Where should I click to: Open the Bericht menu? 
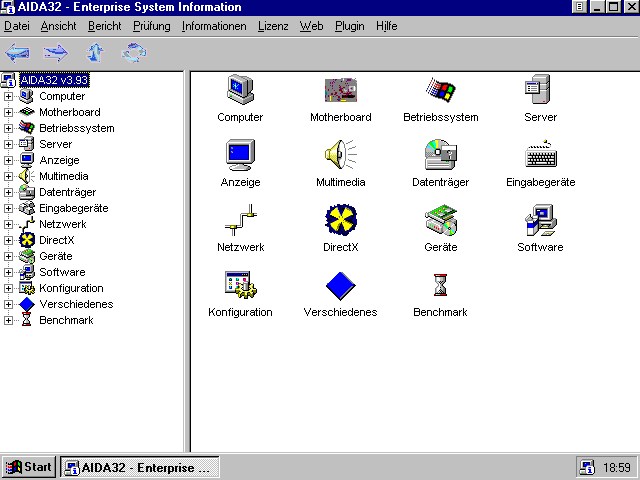[x=104, y=26]
